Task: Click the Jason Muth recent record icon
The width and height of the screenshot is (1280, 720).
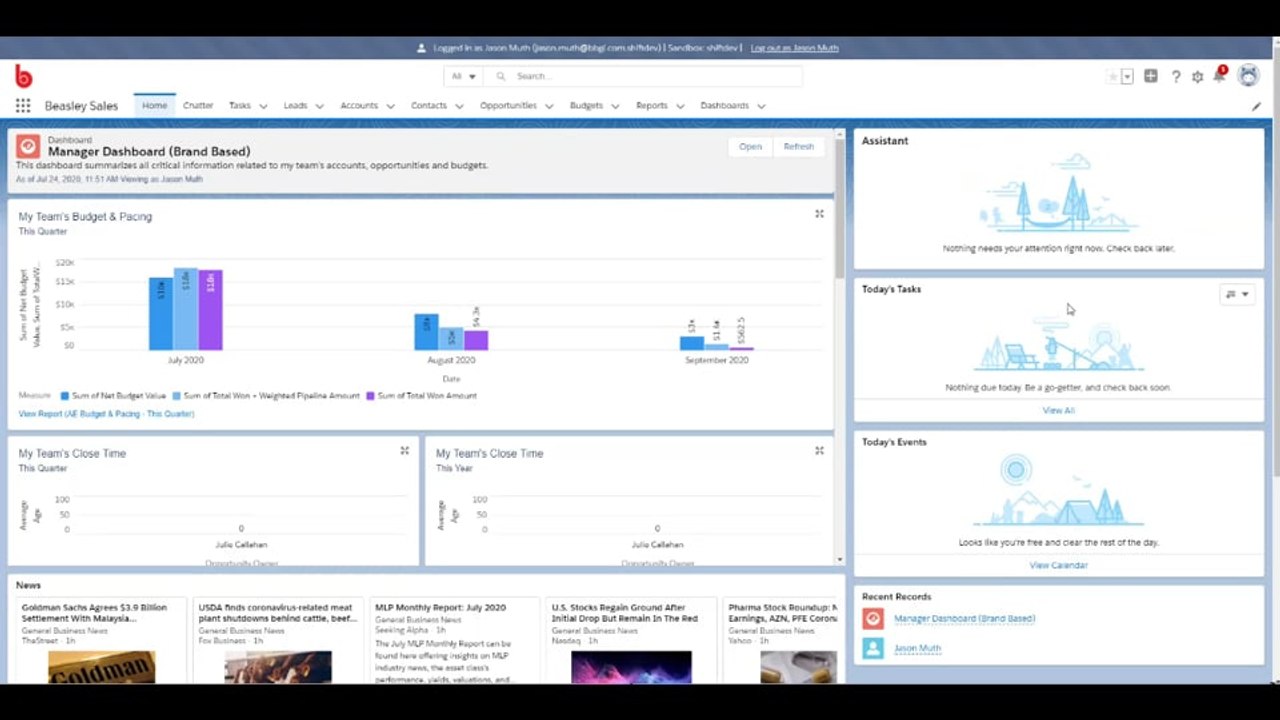Action: (873, 648)
